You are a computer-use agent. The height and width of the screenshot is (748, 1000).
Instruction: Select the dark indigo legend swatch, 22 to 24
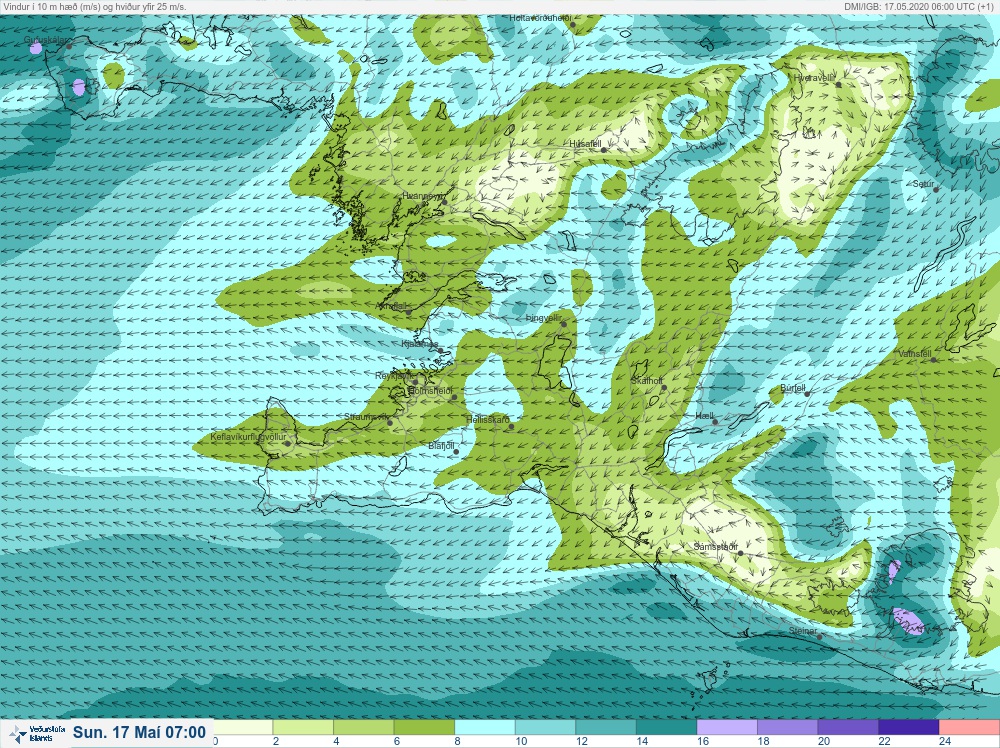coord(909,728)
